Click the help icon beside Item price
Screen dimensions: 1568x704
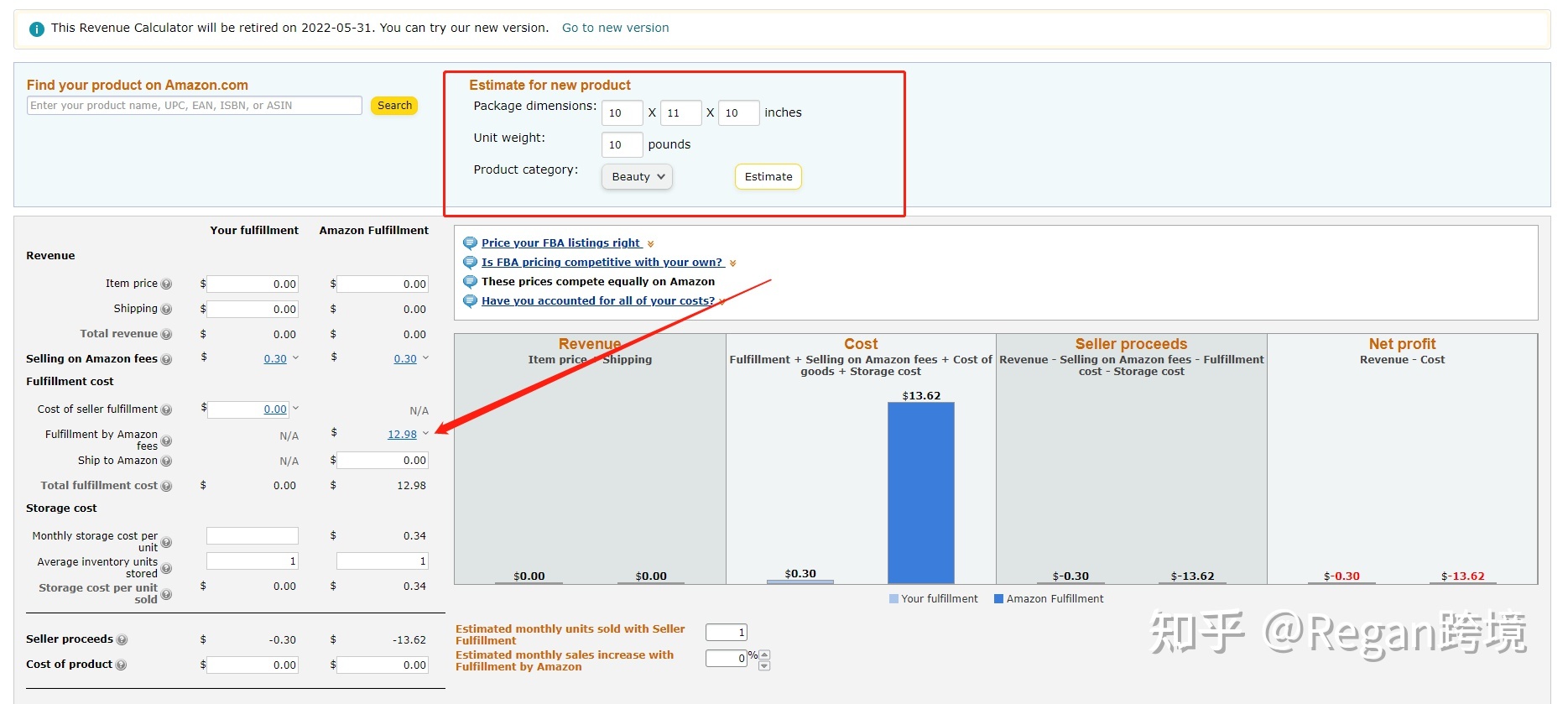166,284
